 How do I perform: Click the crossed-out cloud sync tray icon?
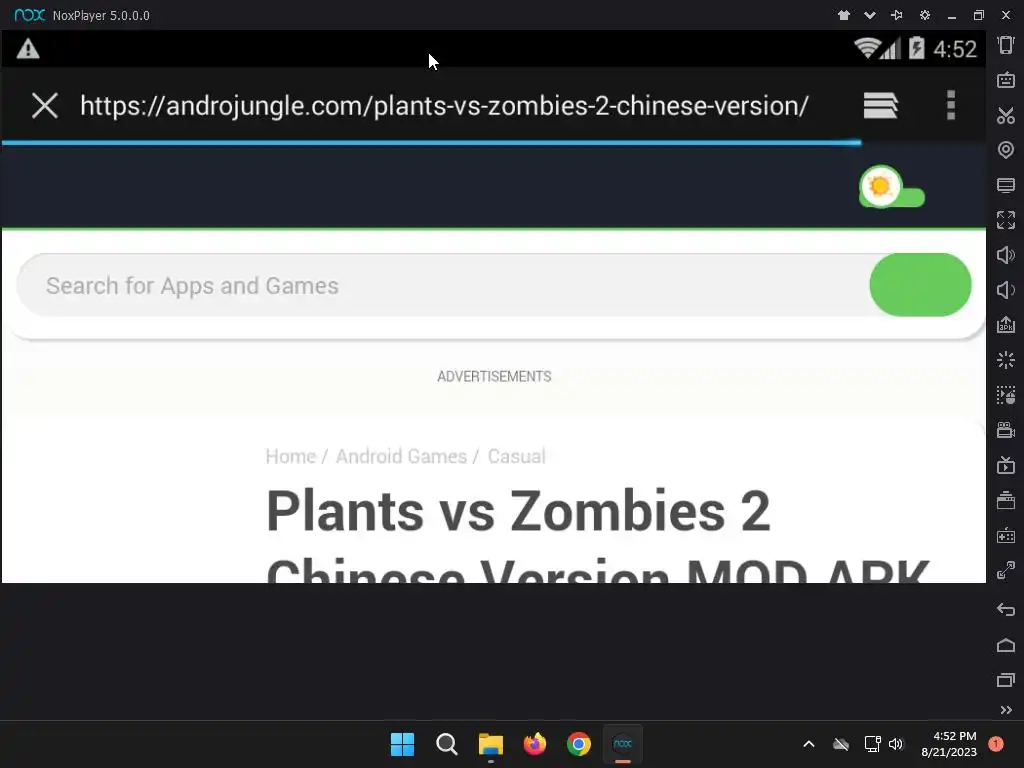(x=841, y=744)
